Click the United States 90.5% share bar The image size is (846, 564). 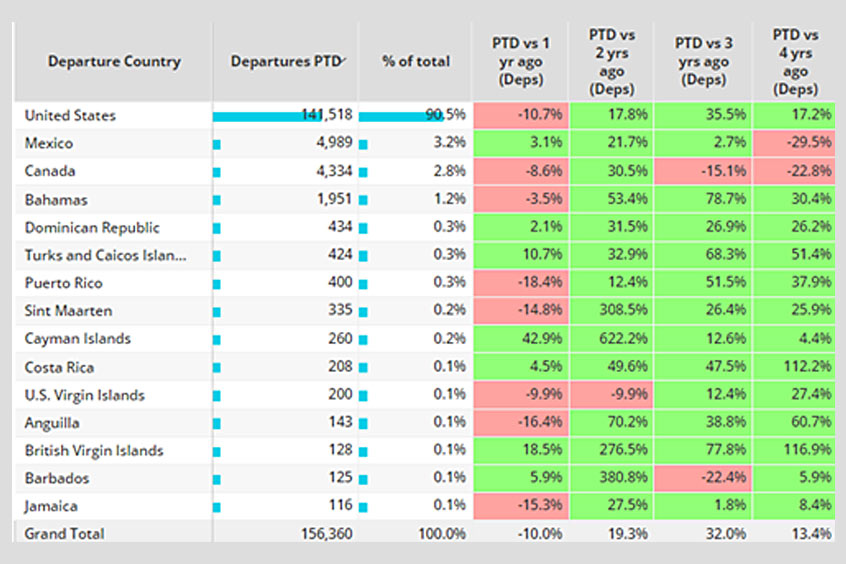[400, 116]
